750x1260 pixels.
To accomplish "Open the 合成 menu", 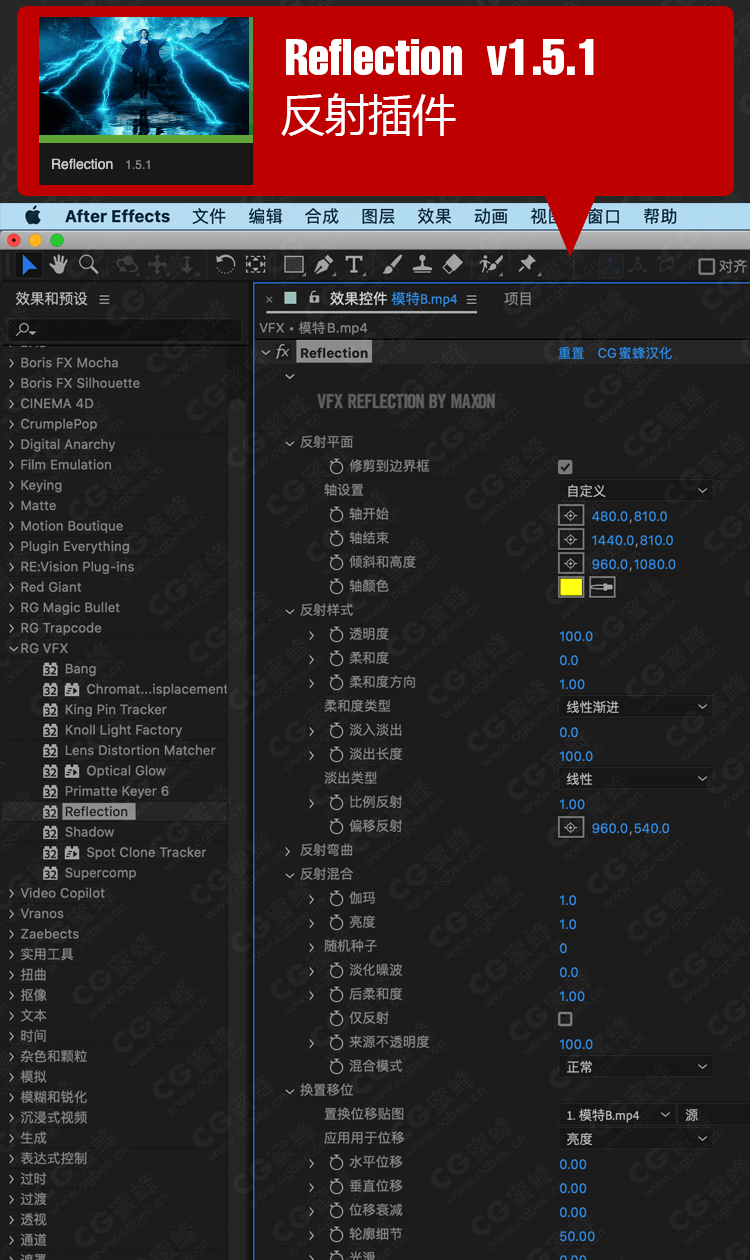I will pyautogui.click(x=322, y=216).
